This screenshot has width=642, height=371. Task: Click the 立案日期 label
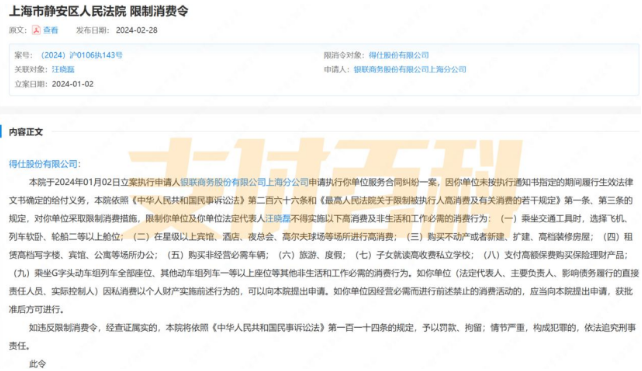coord(30,84)
